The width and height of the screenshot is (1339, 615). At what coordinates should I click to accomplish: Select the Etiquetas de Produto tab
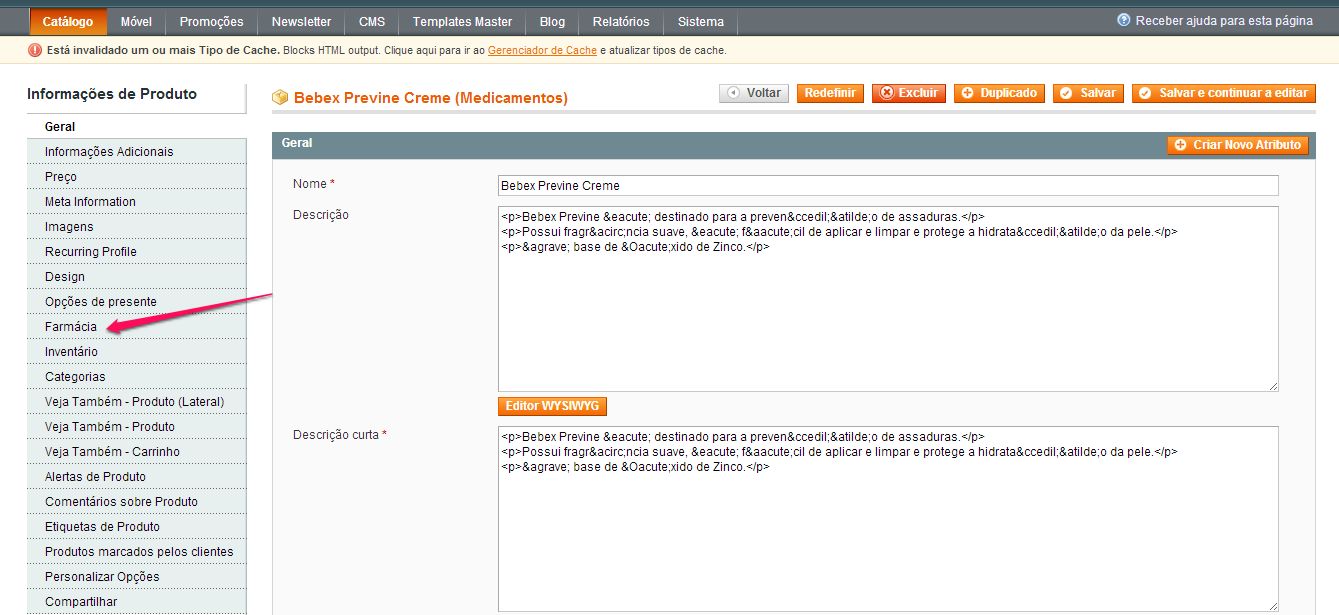pyautogui.click(x=136, y=527)
